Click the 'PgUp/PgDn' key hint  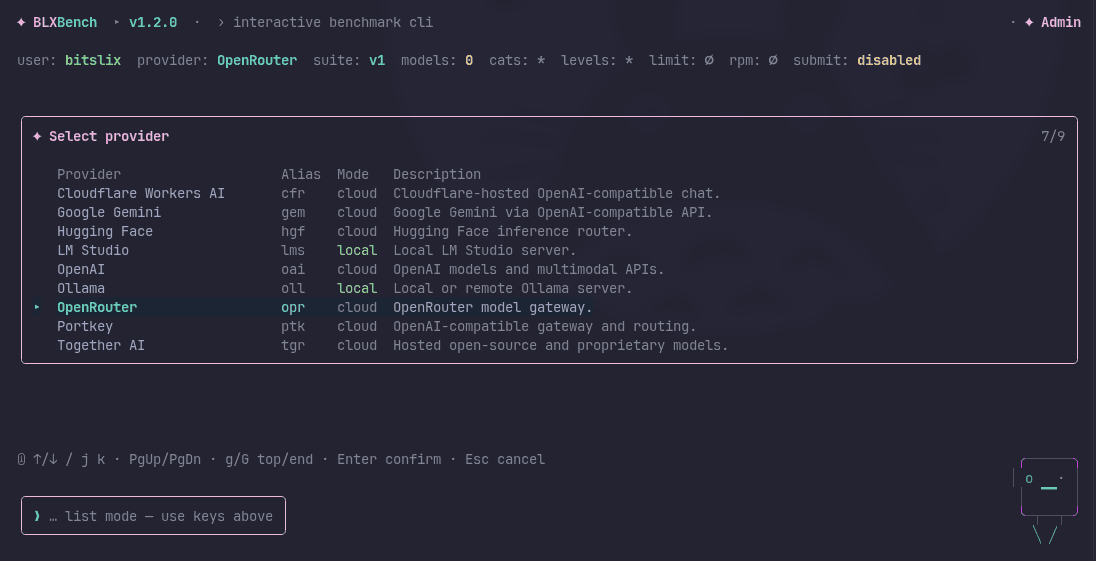165,460
